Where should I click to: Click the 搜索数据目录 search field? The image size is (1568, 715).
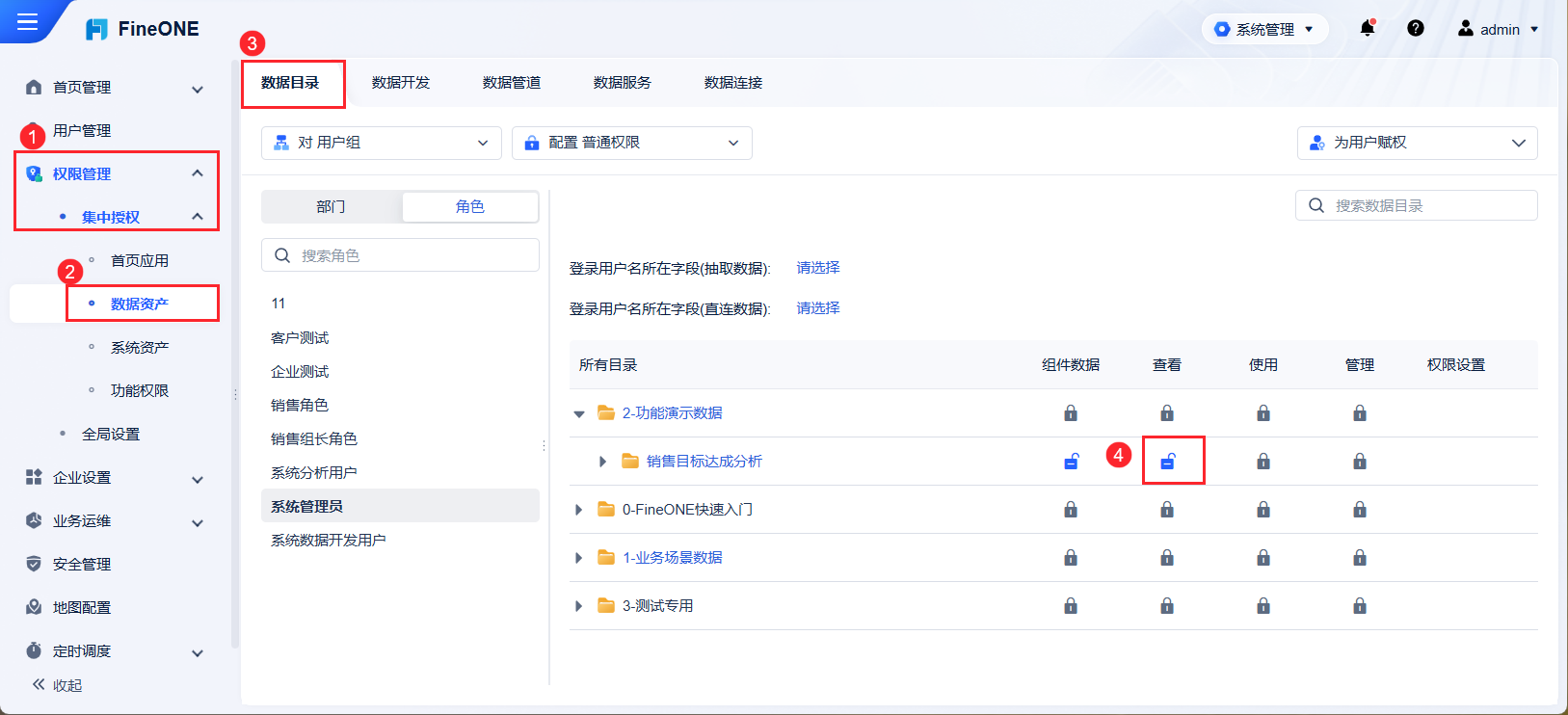[x=1426, y=205]
